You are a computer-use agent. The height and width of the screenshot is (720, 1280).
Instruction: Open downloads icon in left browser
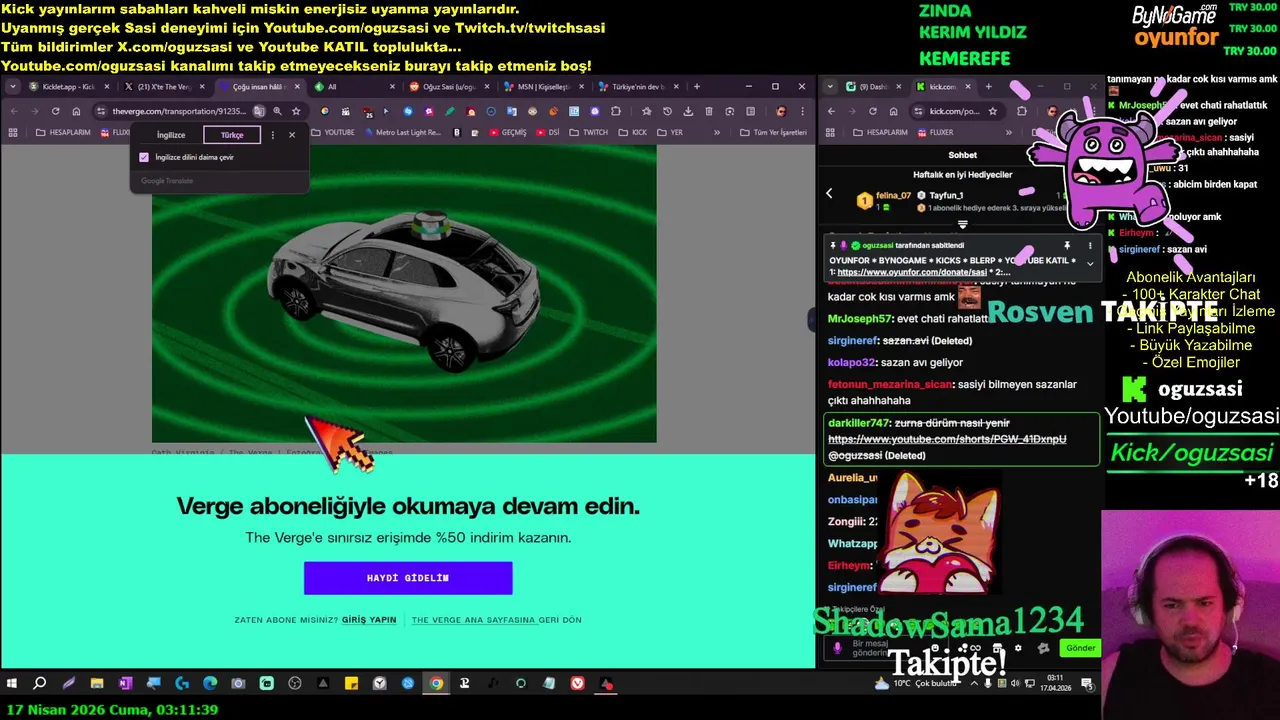688,111
